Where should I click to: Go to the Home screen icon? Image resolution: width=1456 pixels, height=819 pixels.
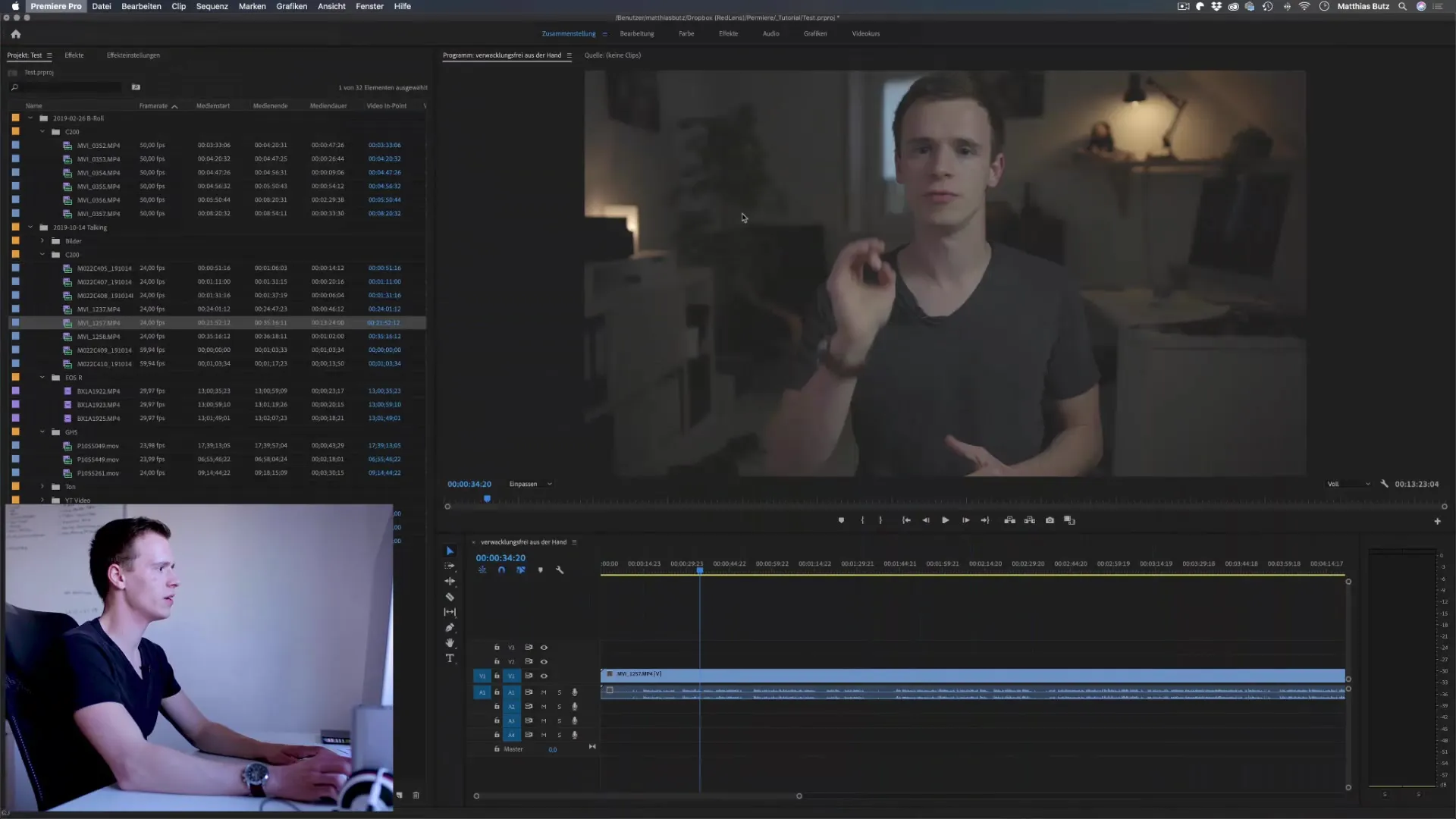pos(16,34)
